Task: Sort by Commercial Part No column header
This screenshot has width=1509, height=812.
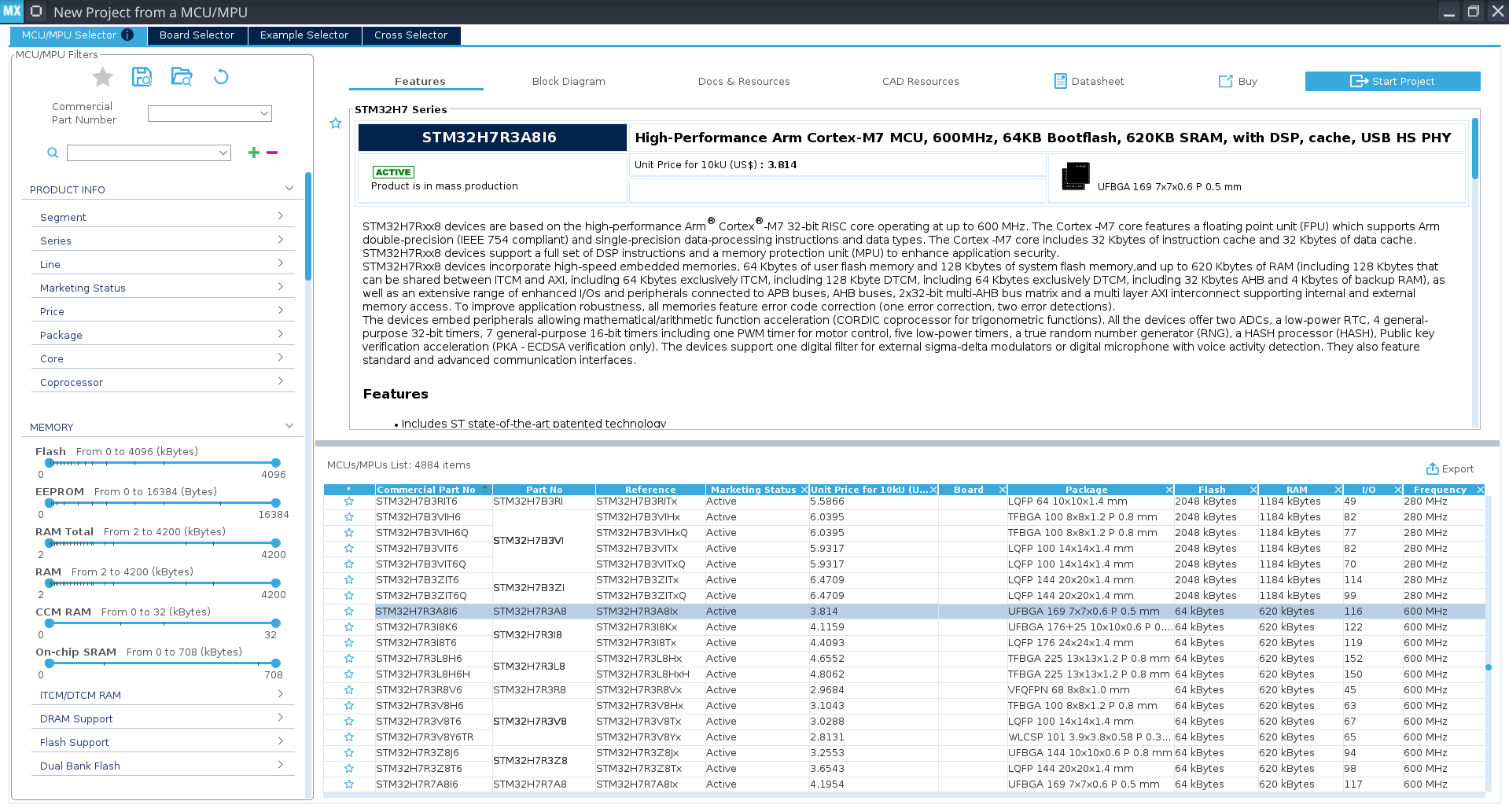Action: pyautogui.click(x=426, y=490)
